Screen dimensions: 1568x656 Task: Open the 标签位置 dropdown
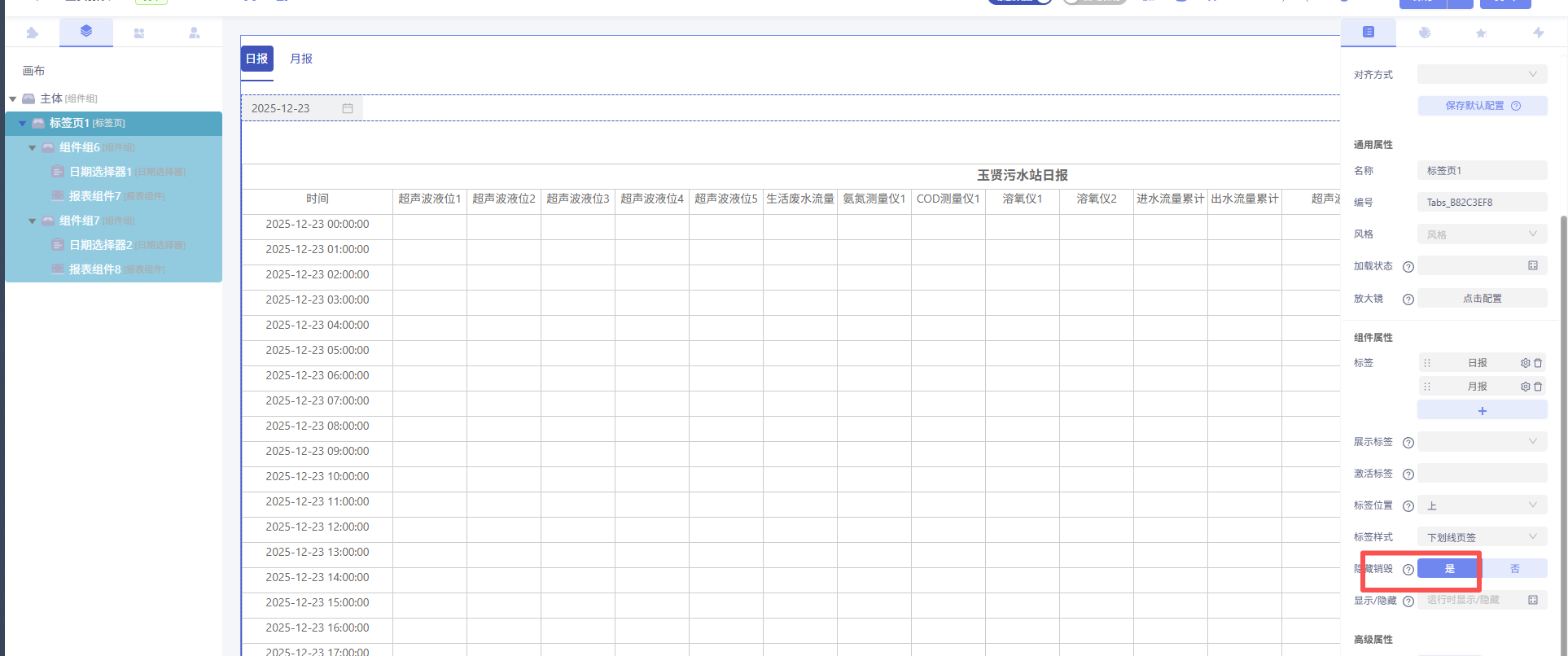1482,505
